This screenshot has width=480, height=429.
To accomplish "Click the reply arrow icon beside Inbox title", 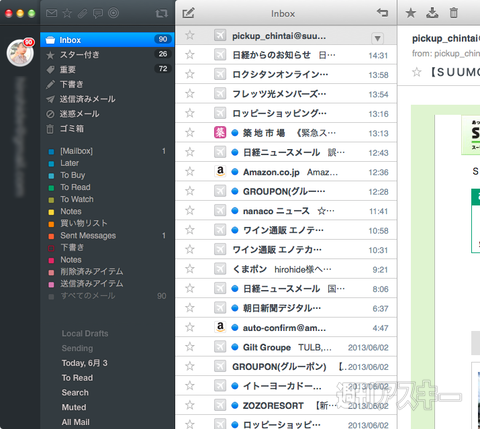I will 382,13.
